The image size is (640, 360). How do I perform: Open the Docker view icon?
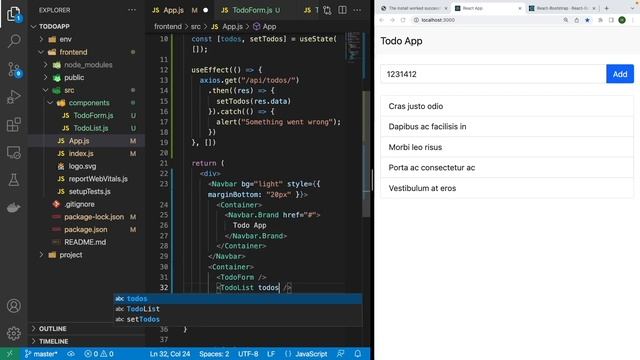point(13,207)
